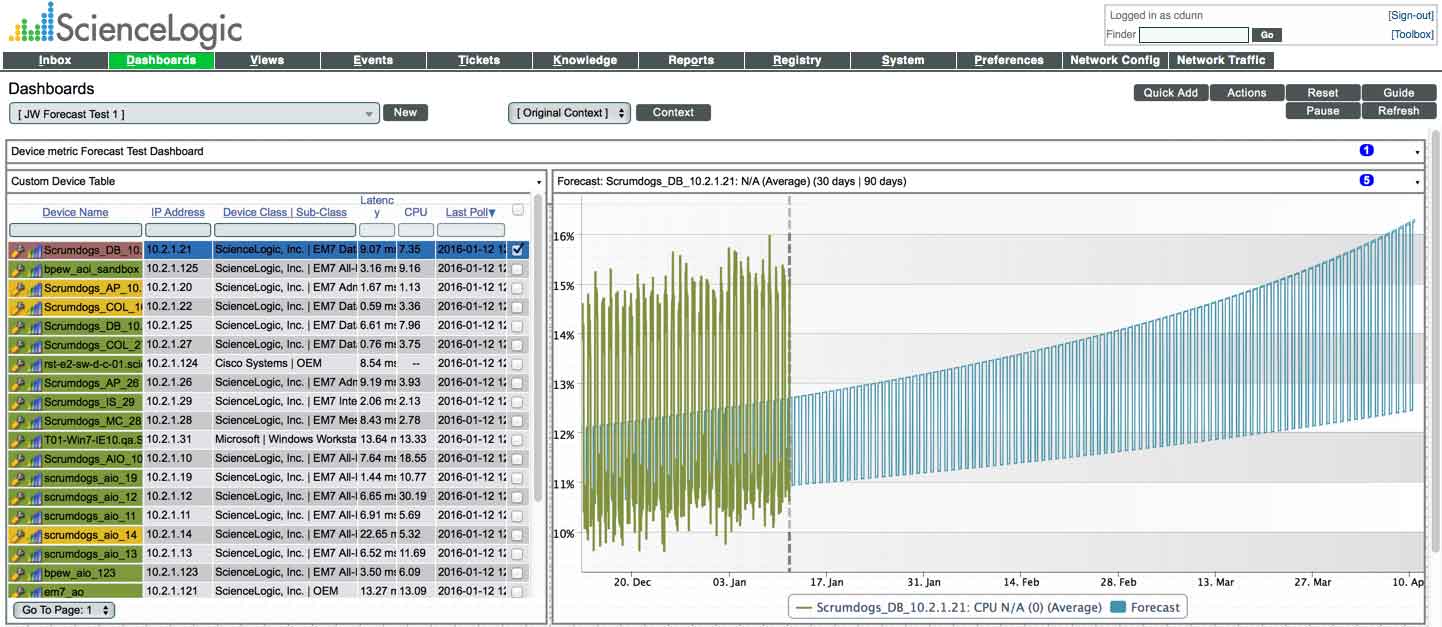Image resolution: width=1442 pixels, height=627 pixels.
Task: Tick the checkbox for 10.2.1.125 row
Action: pyautogui.click(x=517, y=269)
